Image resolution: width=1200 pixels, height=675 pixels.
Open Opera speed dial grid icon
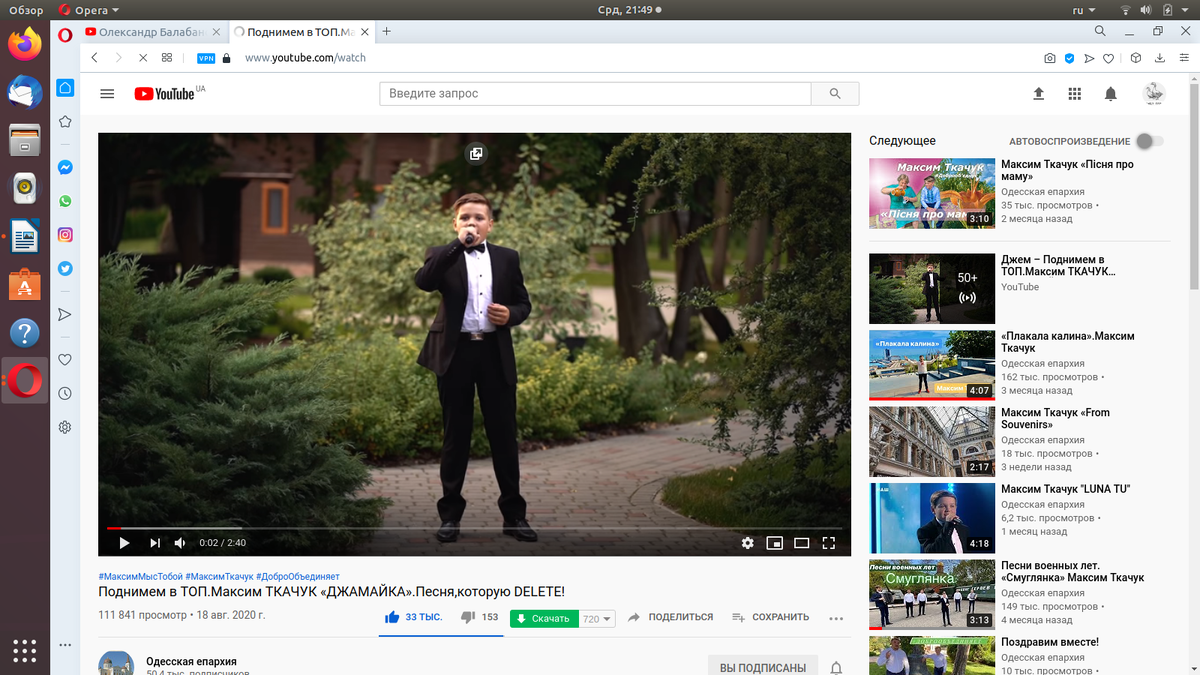[167, 58]
